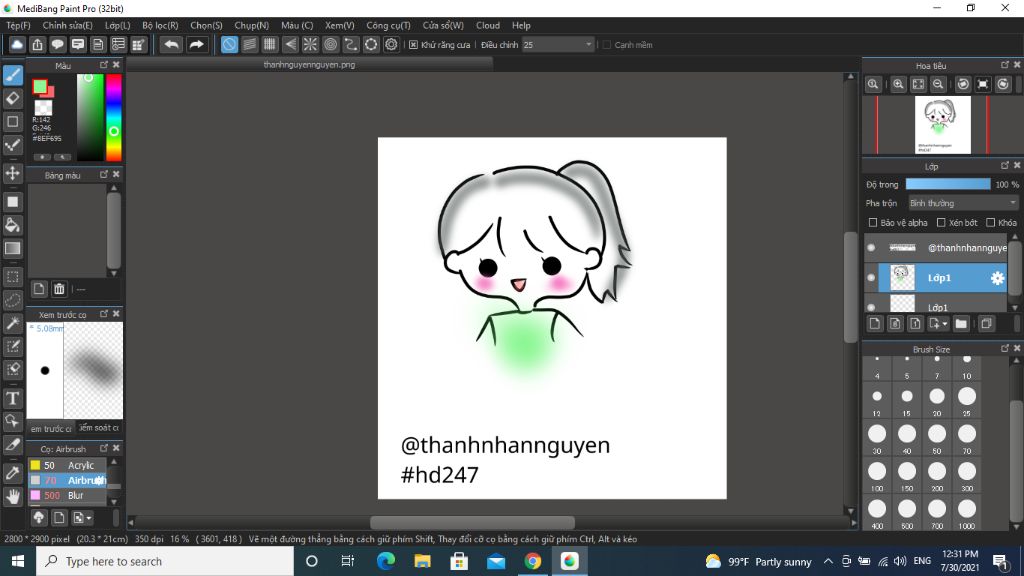
Task: Select the Brush tool in left toolbar
Action: pyautogui.click(x=12, y=75)
